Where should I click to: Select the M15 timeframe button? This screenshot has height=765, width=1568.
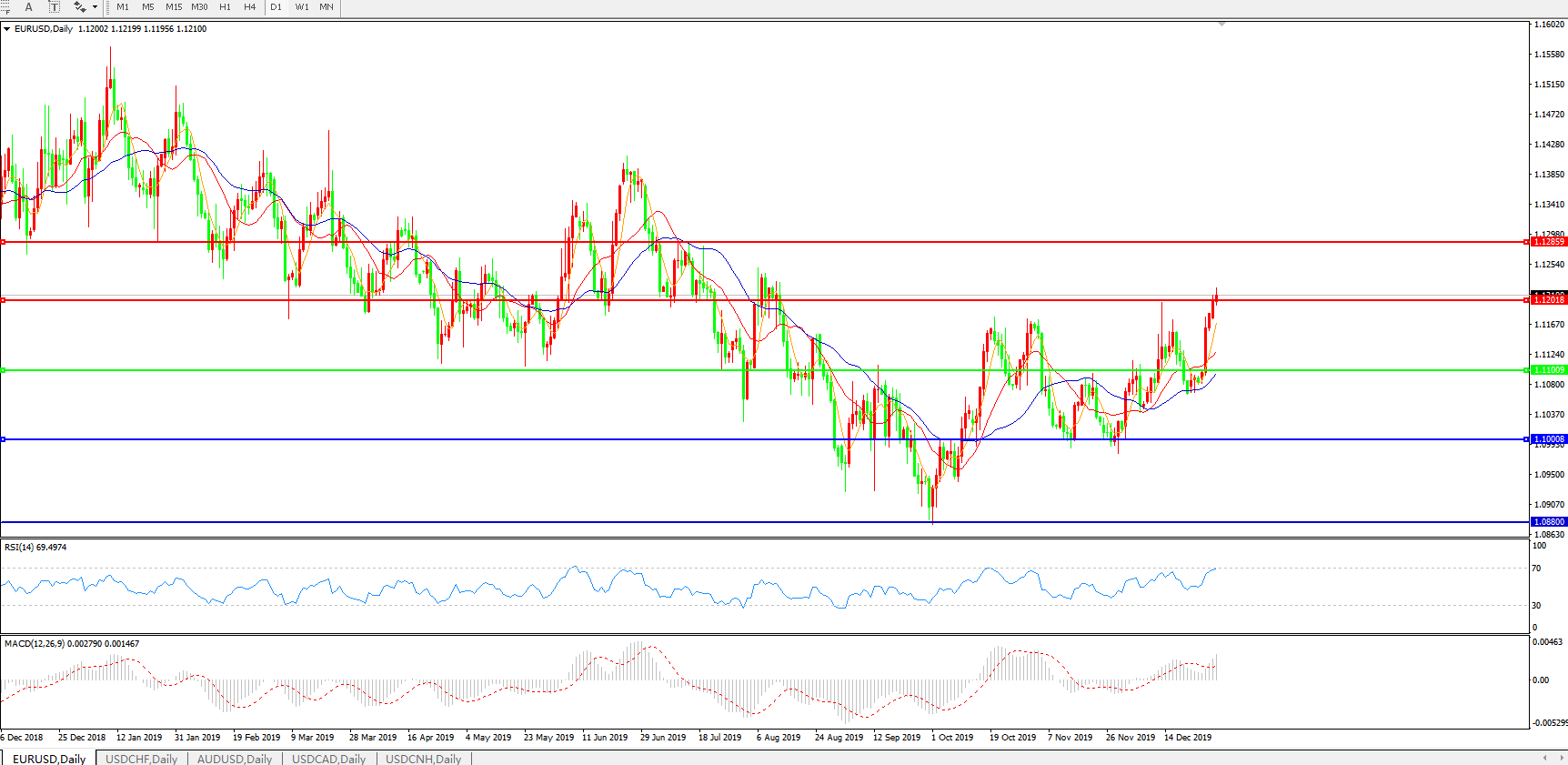[x=174, y=7]
